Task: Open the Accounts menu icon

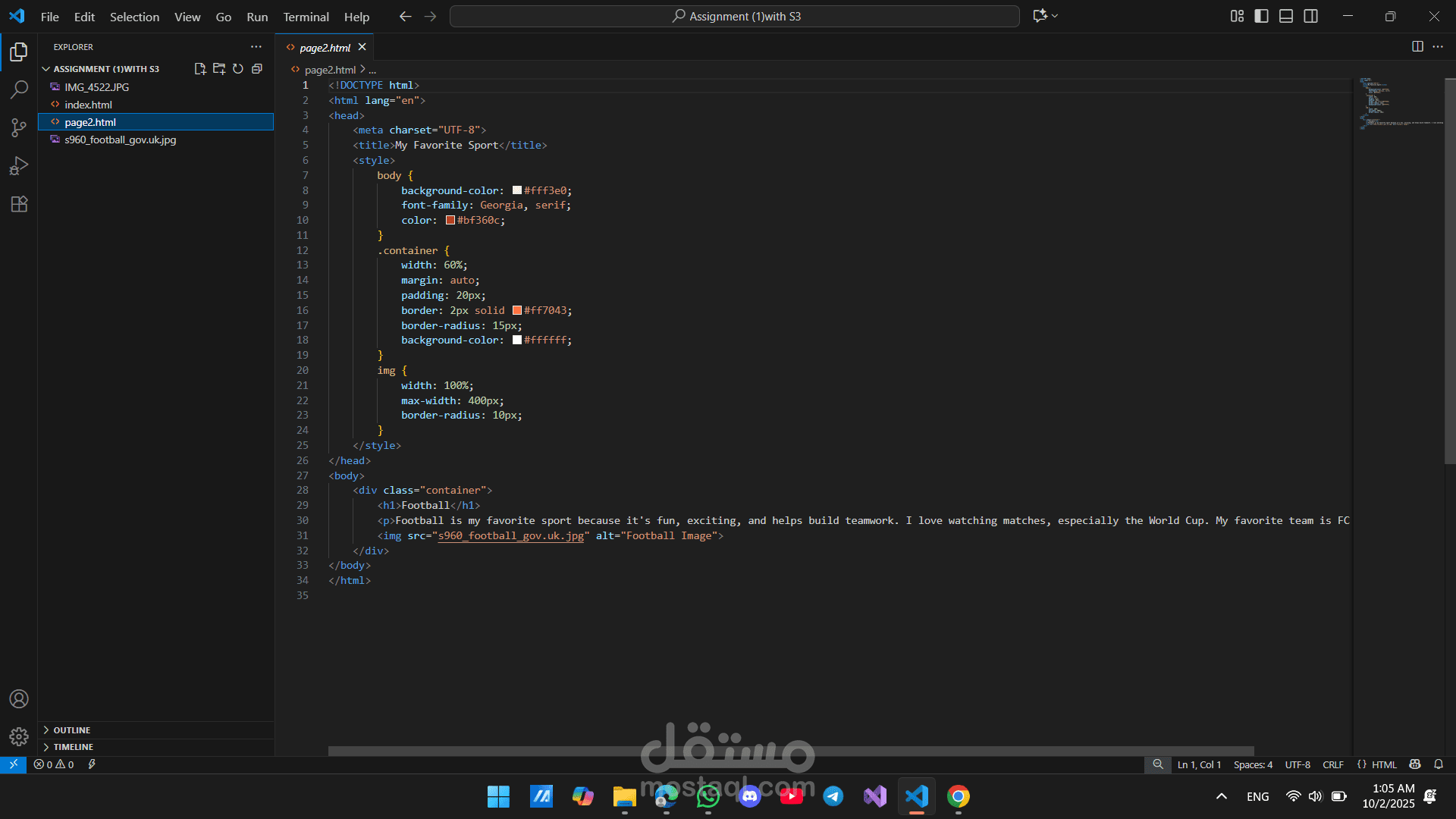Action: click(x=19, y=698)
